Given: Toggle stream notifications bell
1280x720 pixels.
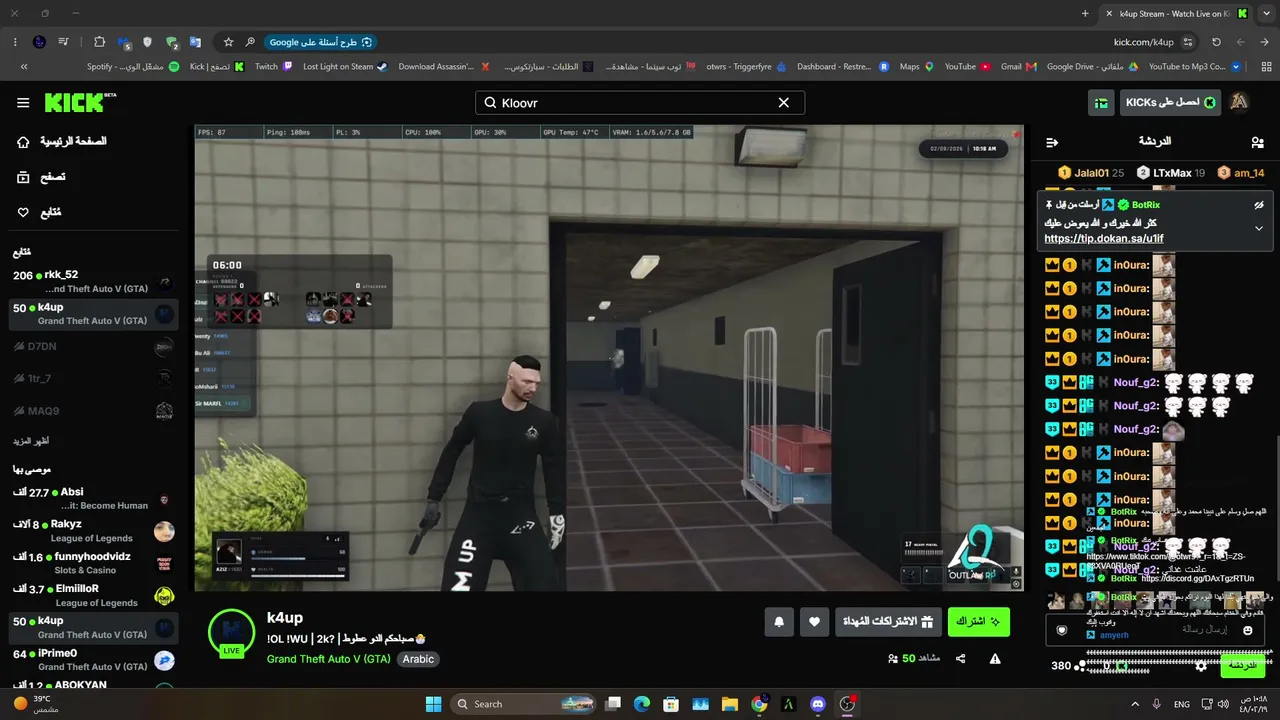Looking at the screenshot, I should click(x=779, y=622).
